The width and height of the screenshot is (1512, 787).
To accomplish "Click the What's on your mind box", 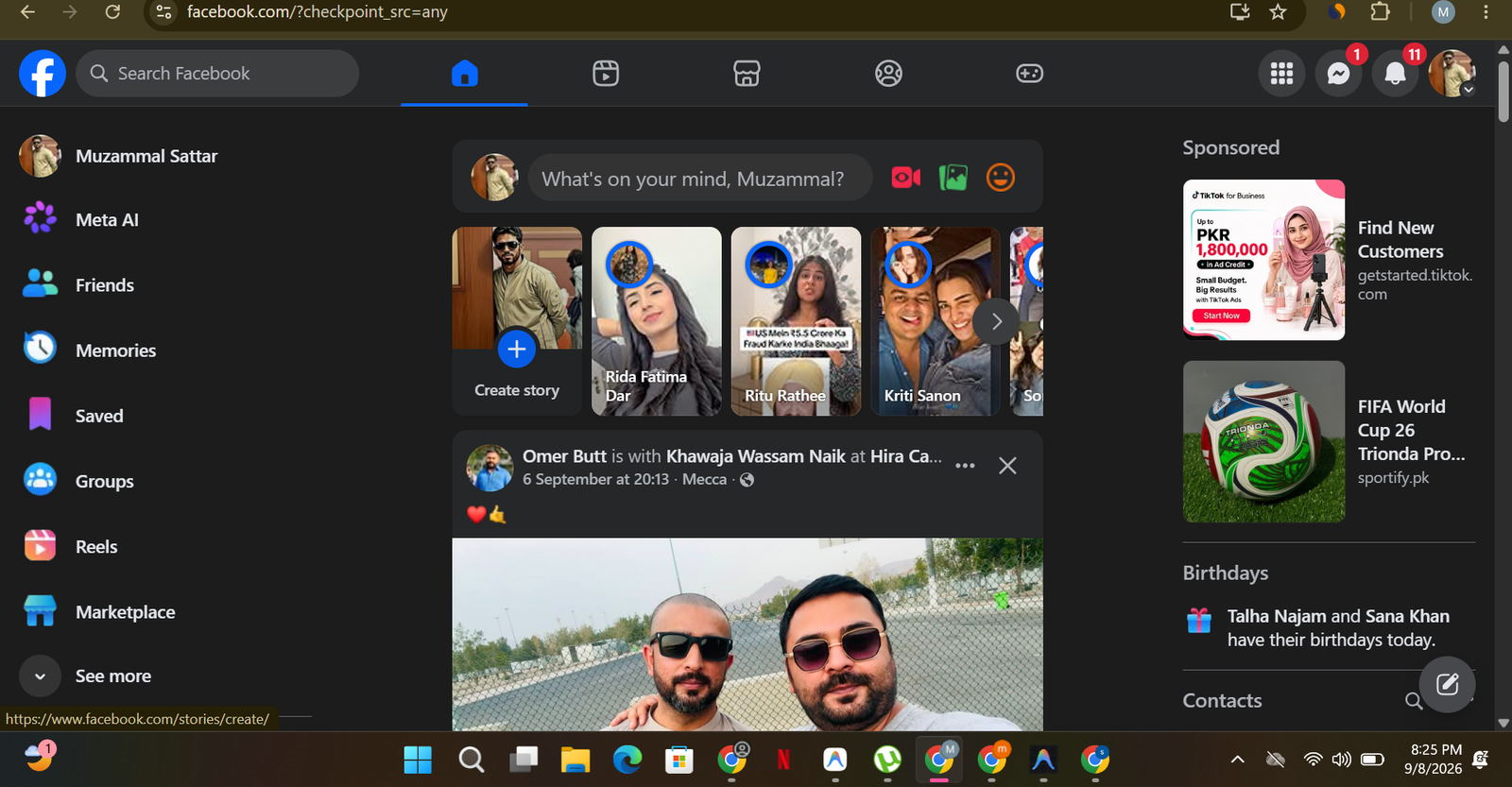I will (699, 179).
